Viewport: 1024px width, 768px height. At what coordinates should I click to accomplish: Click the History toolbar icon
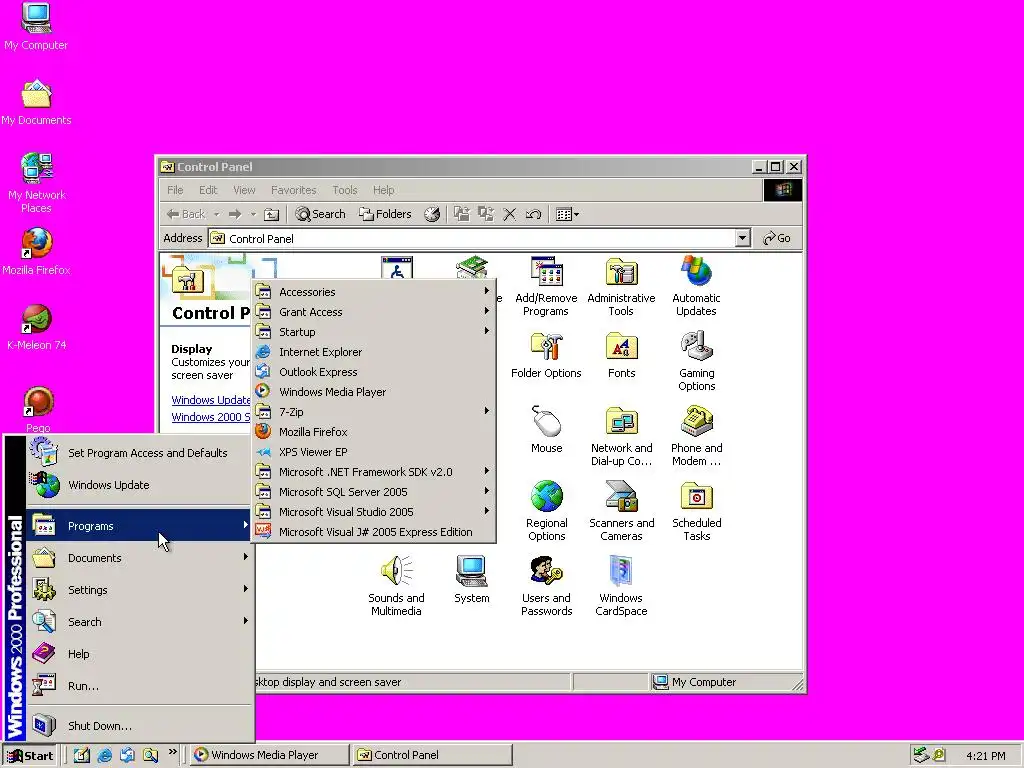click(x=432, y=214)
